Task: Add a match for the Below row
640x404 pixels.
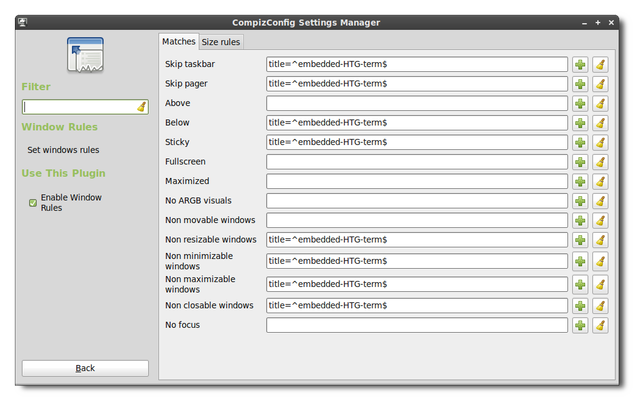Action: tap(580, 123)
